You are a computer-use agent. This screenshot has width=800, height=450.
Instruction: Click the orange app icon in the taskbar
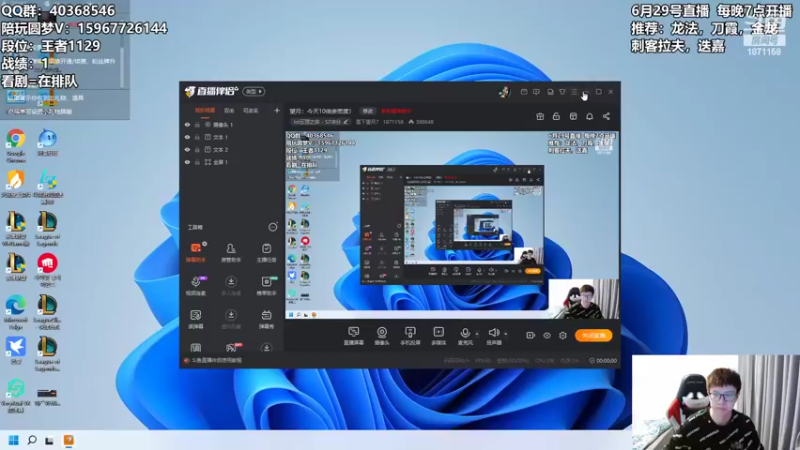[x=68, y=440]
